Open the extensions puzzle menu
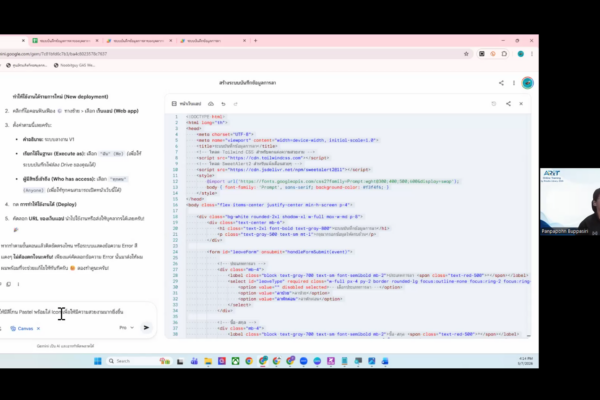 pos(504,54)
